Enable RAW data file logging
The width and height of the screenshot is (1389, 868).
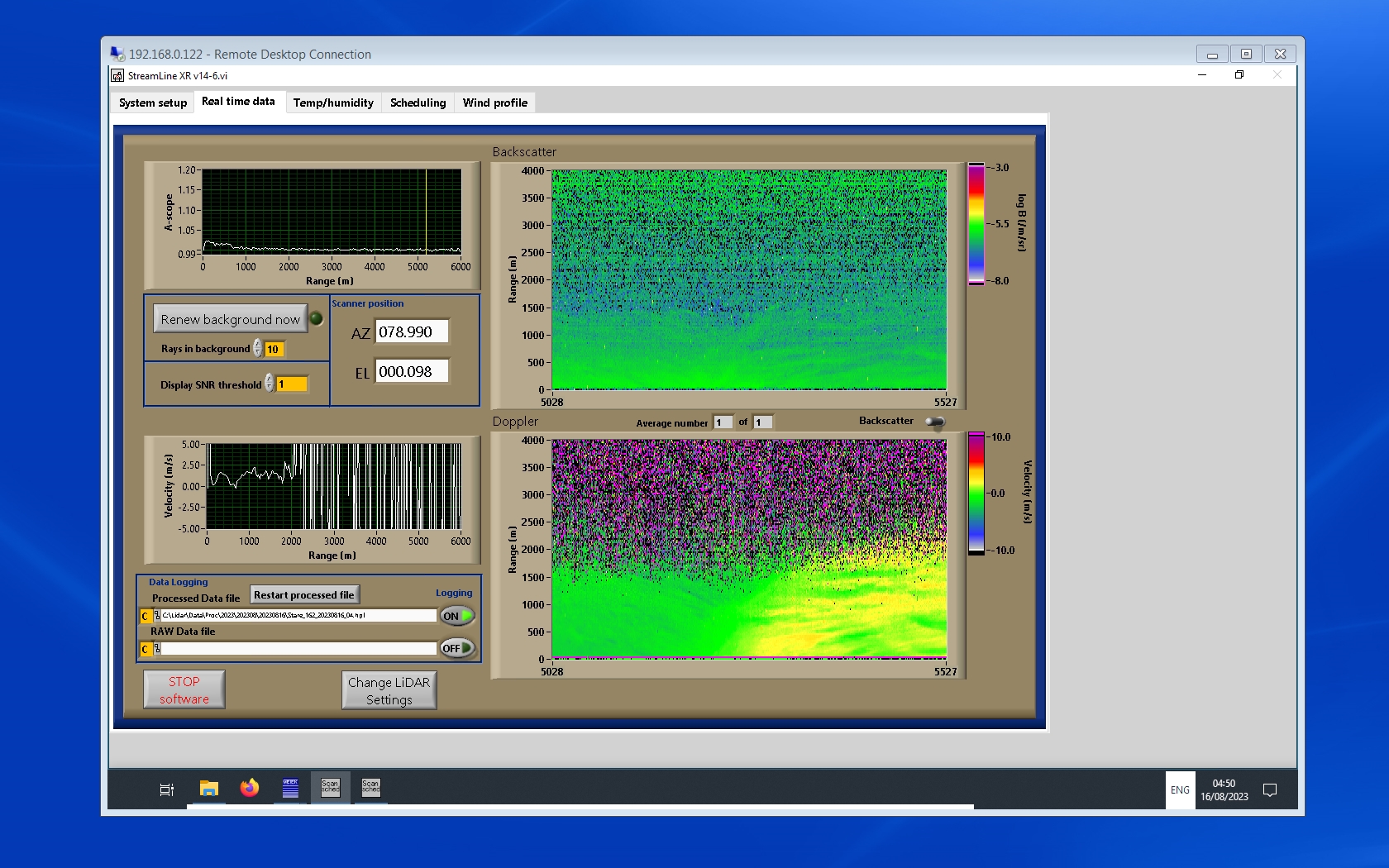(457, 648)
